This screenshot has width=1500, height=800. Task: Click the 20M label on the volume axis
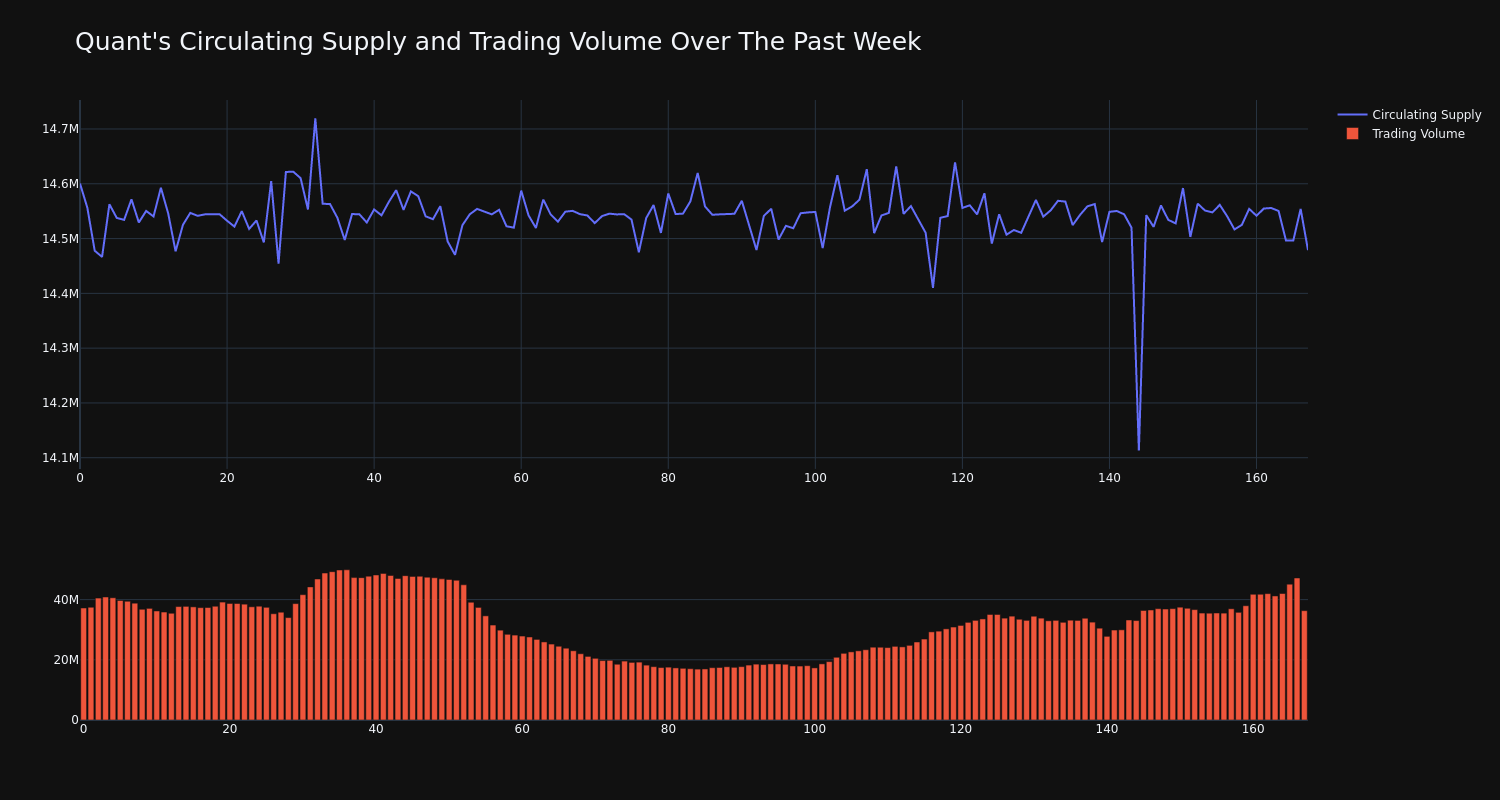coord(66,660)
